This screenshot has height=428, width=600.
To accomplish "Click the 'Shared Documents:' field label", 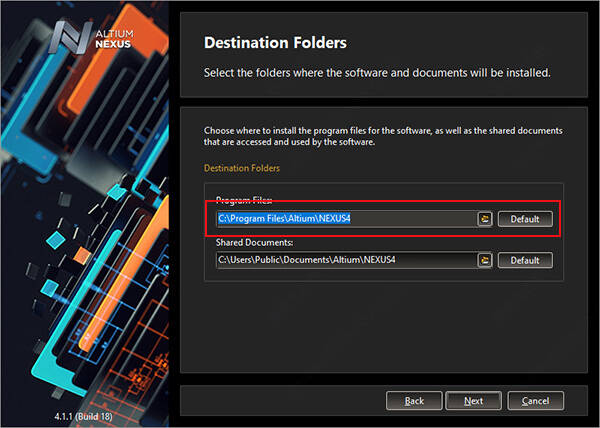I will [253, 243].
